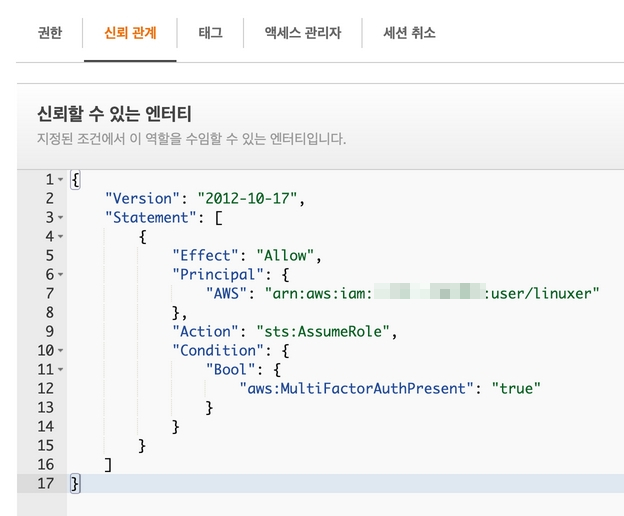The image size is (624, 516).
Task: Place cursor on the "Allow" effect value
Action: [x=287, y=255]
